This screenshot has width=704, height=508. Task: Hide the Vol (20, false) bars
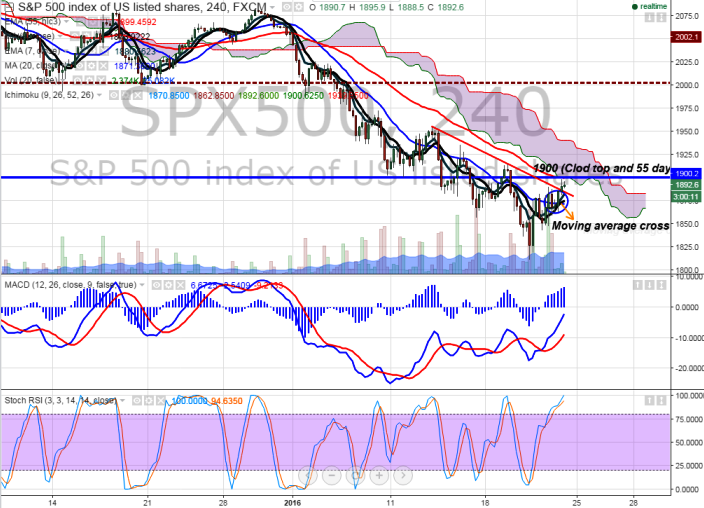77,81
